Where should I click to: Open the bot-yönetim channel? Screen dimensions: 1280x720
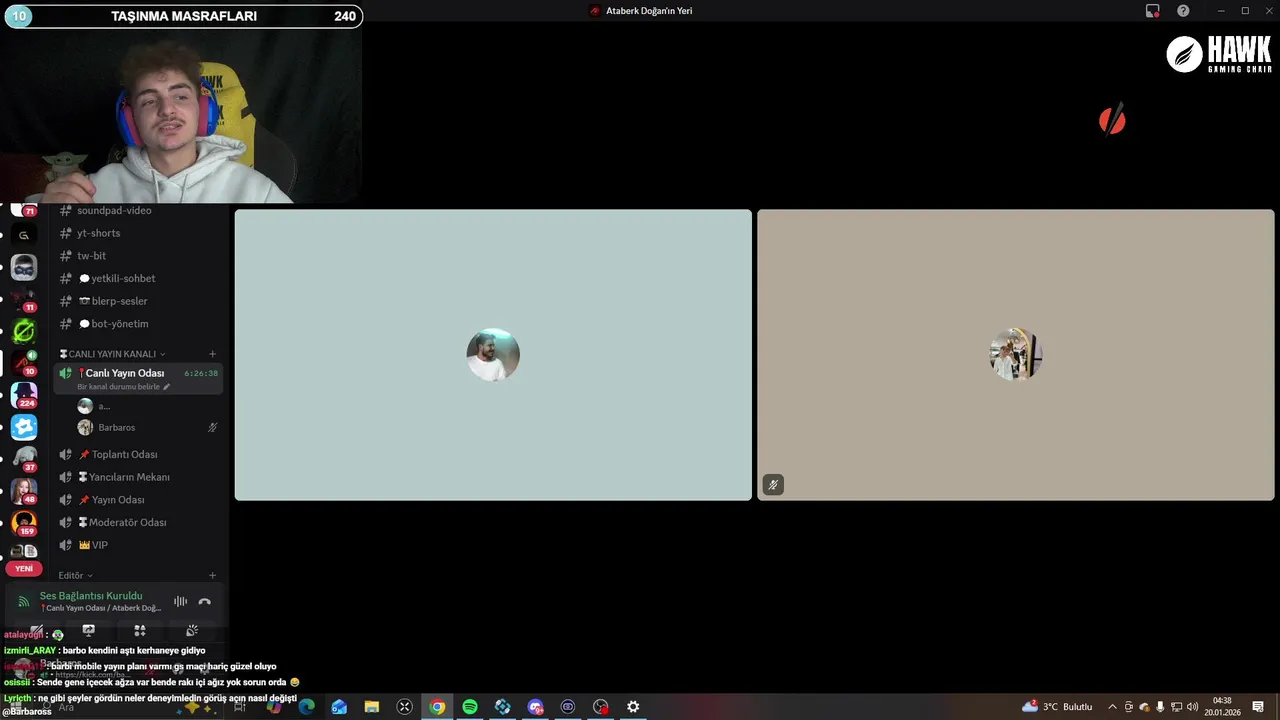click(138, 324)
